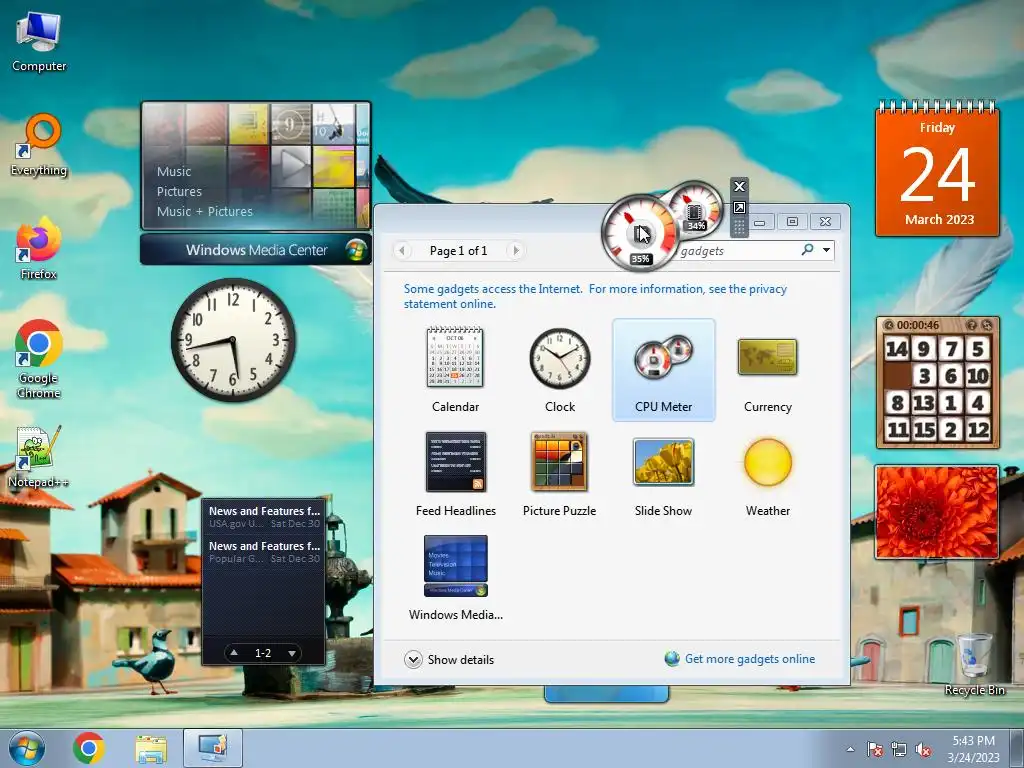Click the Page 1 of 1 label
Viewport: 1024px width, 768px height.
(x=458, y=251)
